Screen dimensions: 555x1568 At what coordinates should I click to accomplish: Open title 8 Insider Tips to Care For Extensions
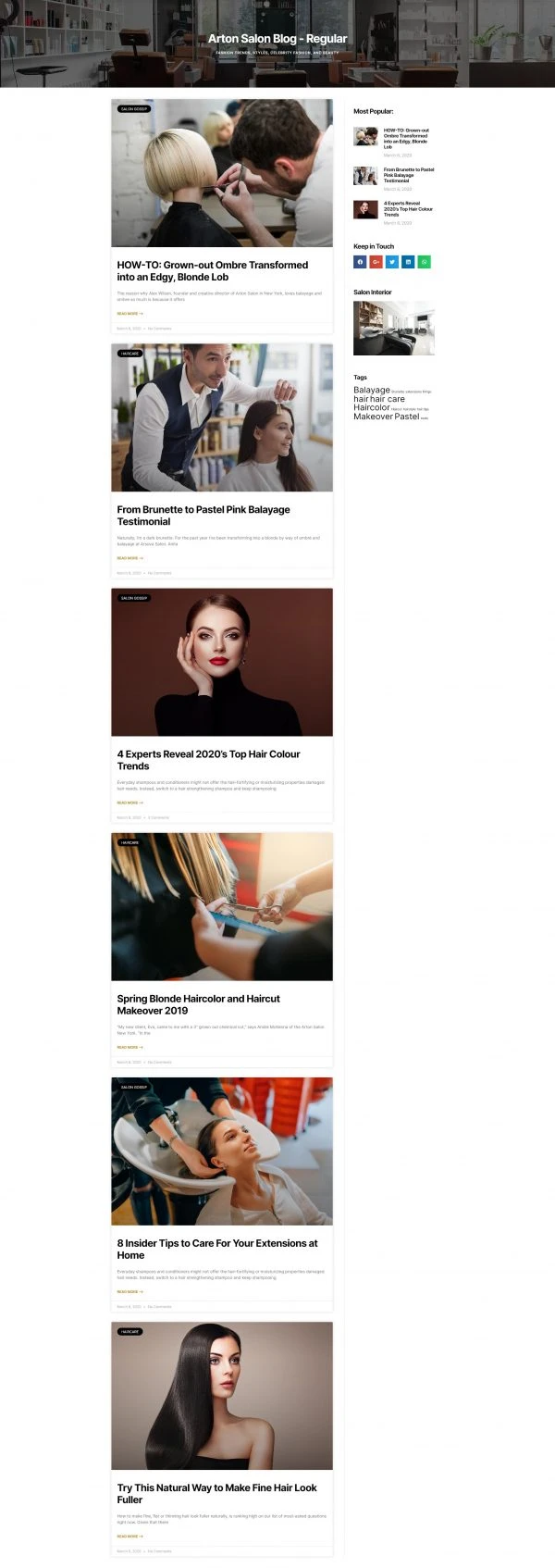pos(217,1249)
